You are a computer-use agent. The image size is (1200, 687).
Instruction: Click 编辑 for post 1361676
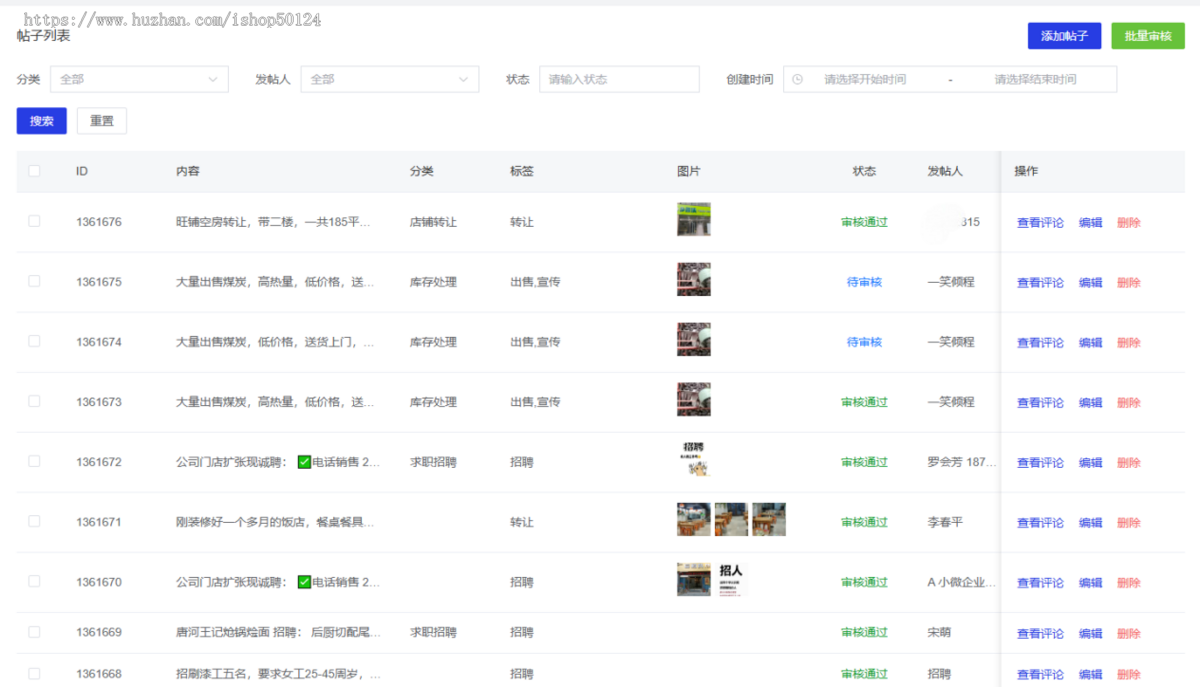pyautogui.click(x=1090, y=222)
